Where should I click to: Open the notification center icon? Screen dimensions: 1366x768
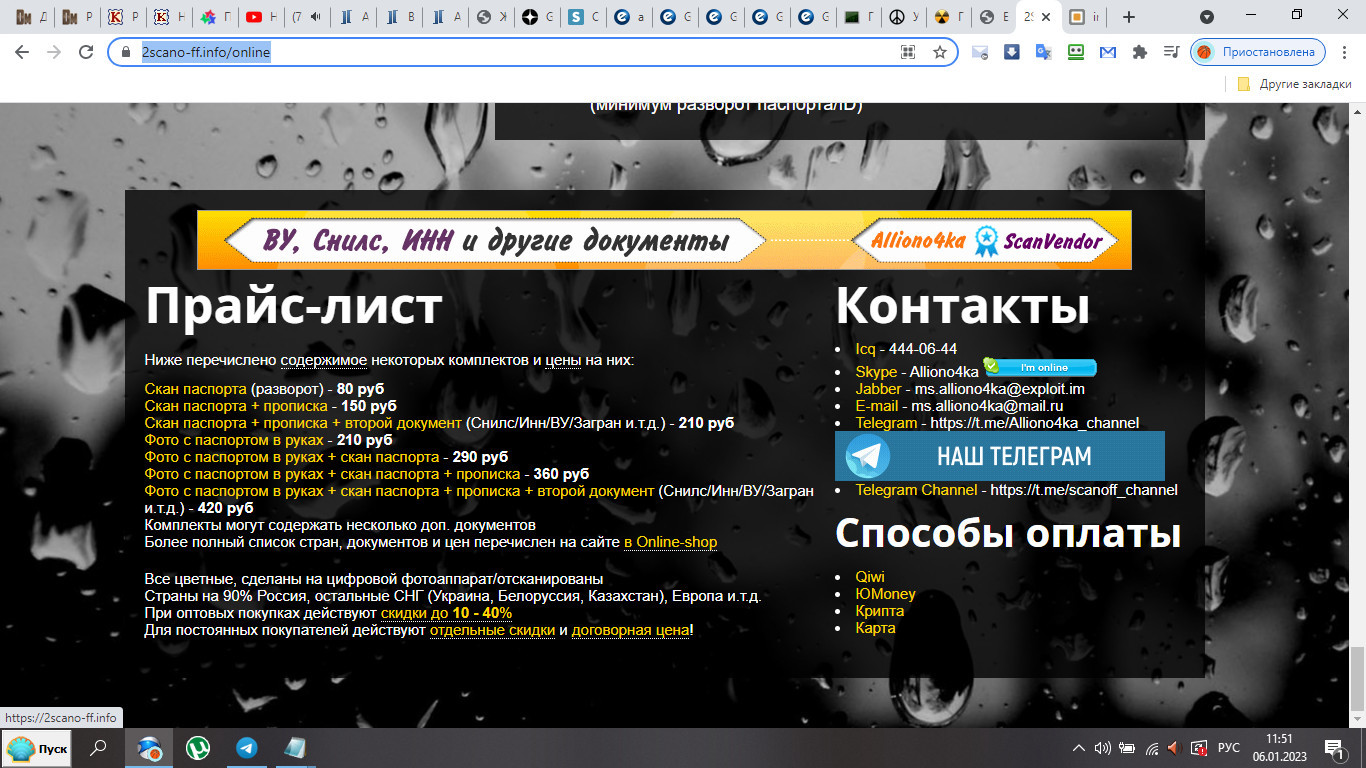(x=1334, y=748)
